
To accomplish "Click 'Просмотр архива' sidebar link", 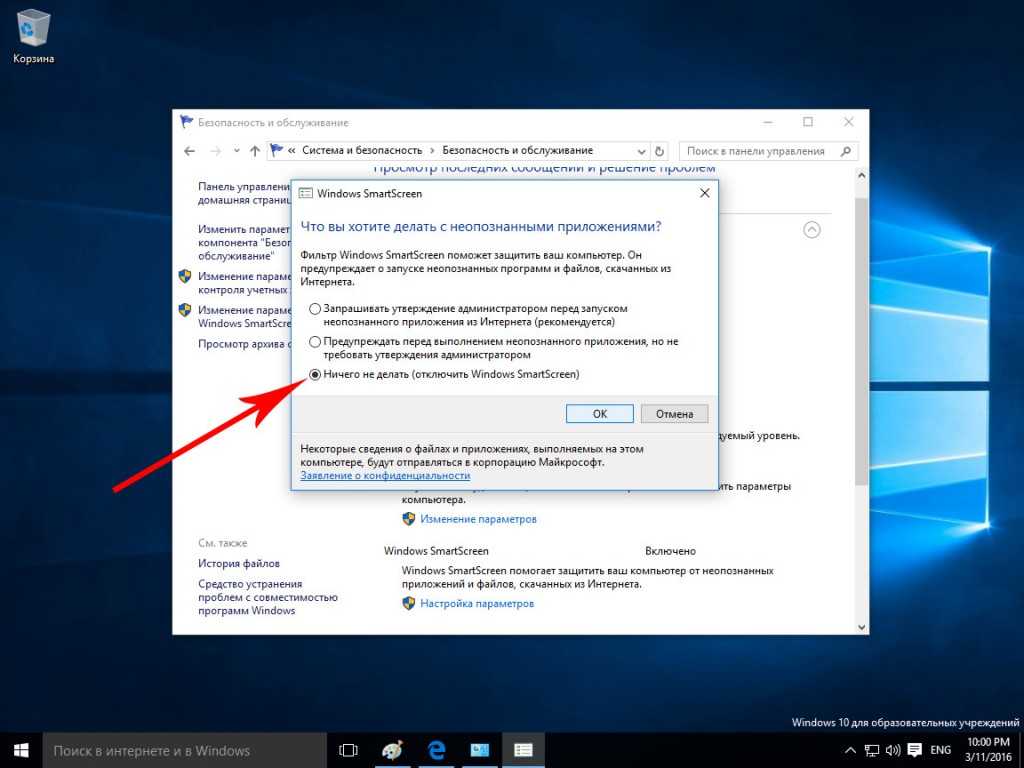I will [x=244, y=344].
